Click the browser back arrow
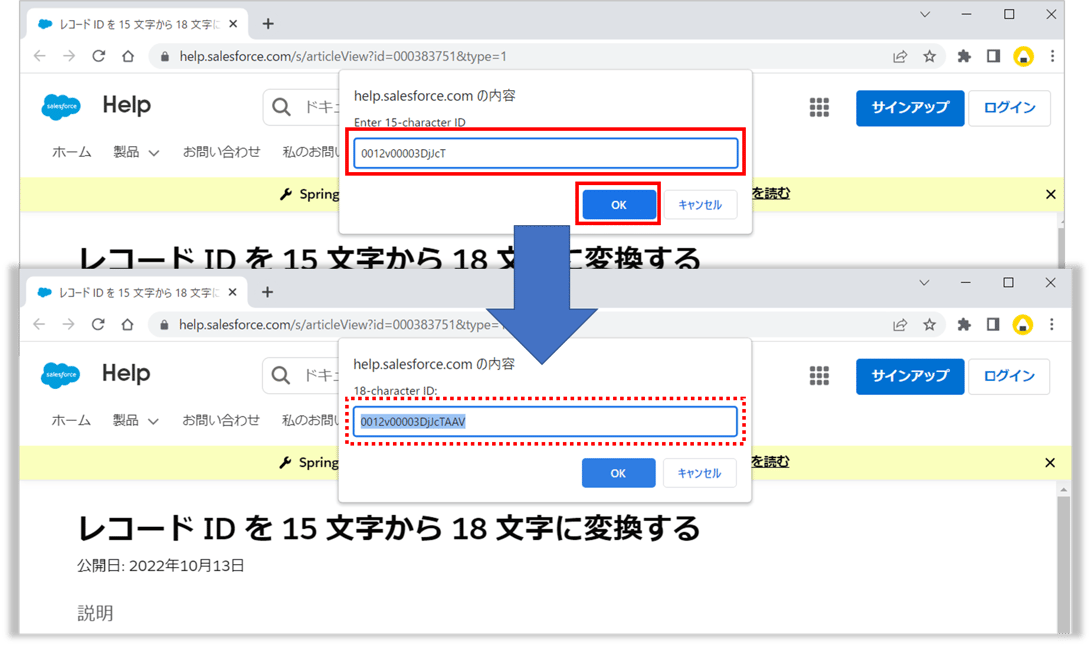This screenshot has height=646, width=1091. pyautogui.click(x=38, y=57)
